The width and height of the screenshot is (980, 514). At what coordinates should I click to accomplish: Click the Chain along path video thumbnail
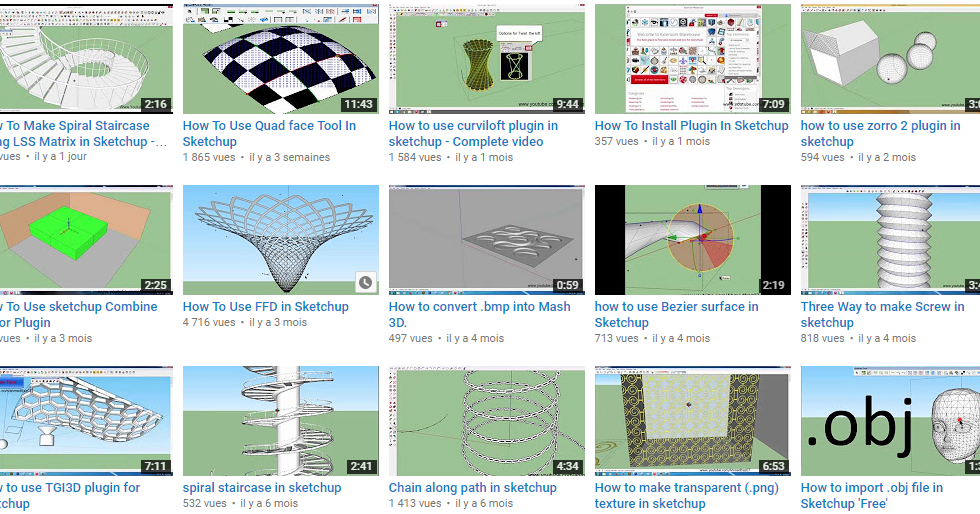tap(487, 421)
